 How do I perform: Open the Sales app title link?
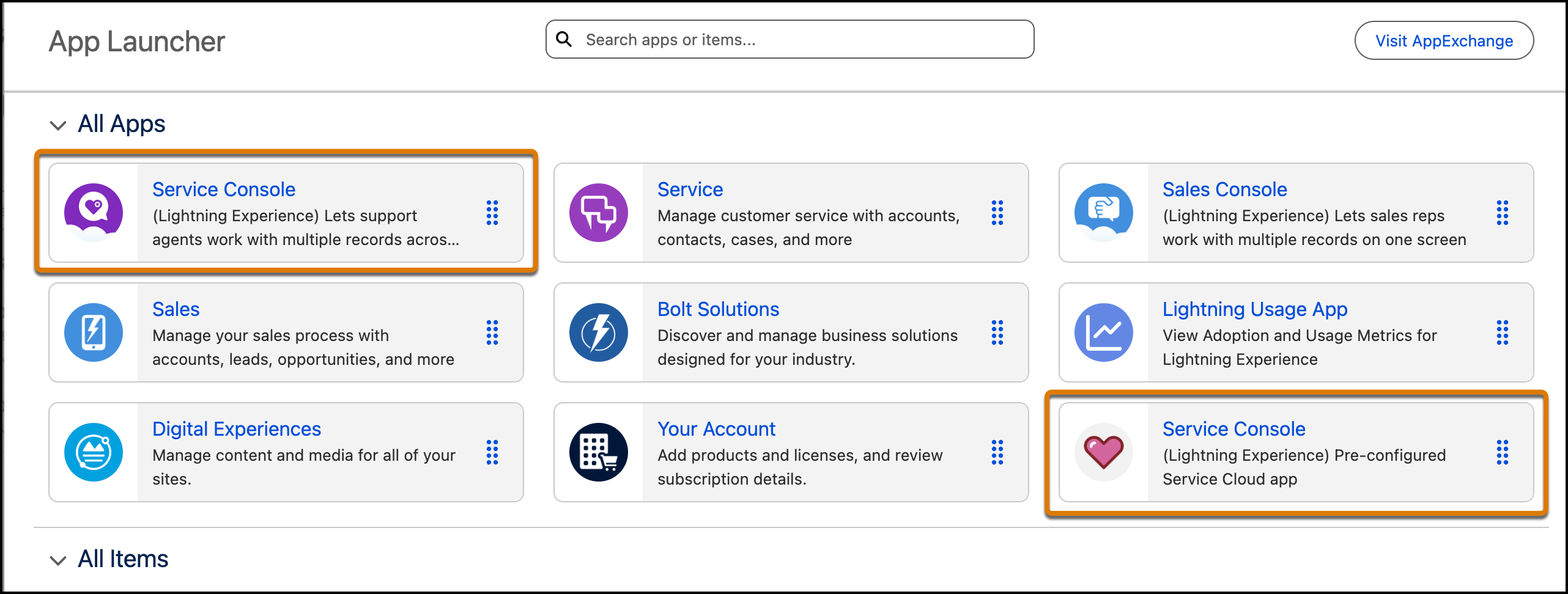[x=176, y=309]
